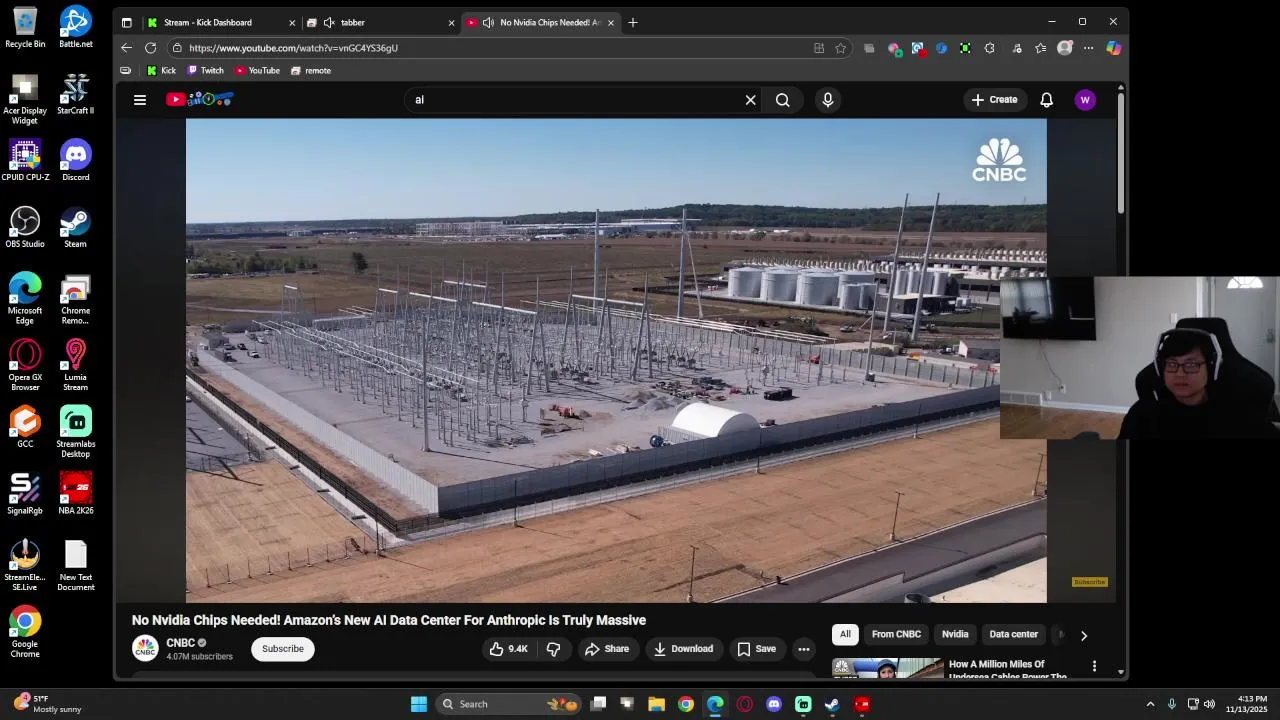1280x720 pixels.
Task: Go to the YouTube home logo
Action: [200, 99]
